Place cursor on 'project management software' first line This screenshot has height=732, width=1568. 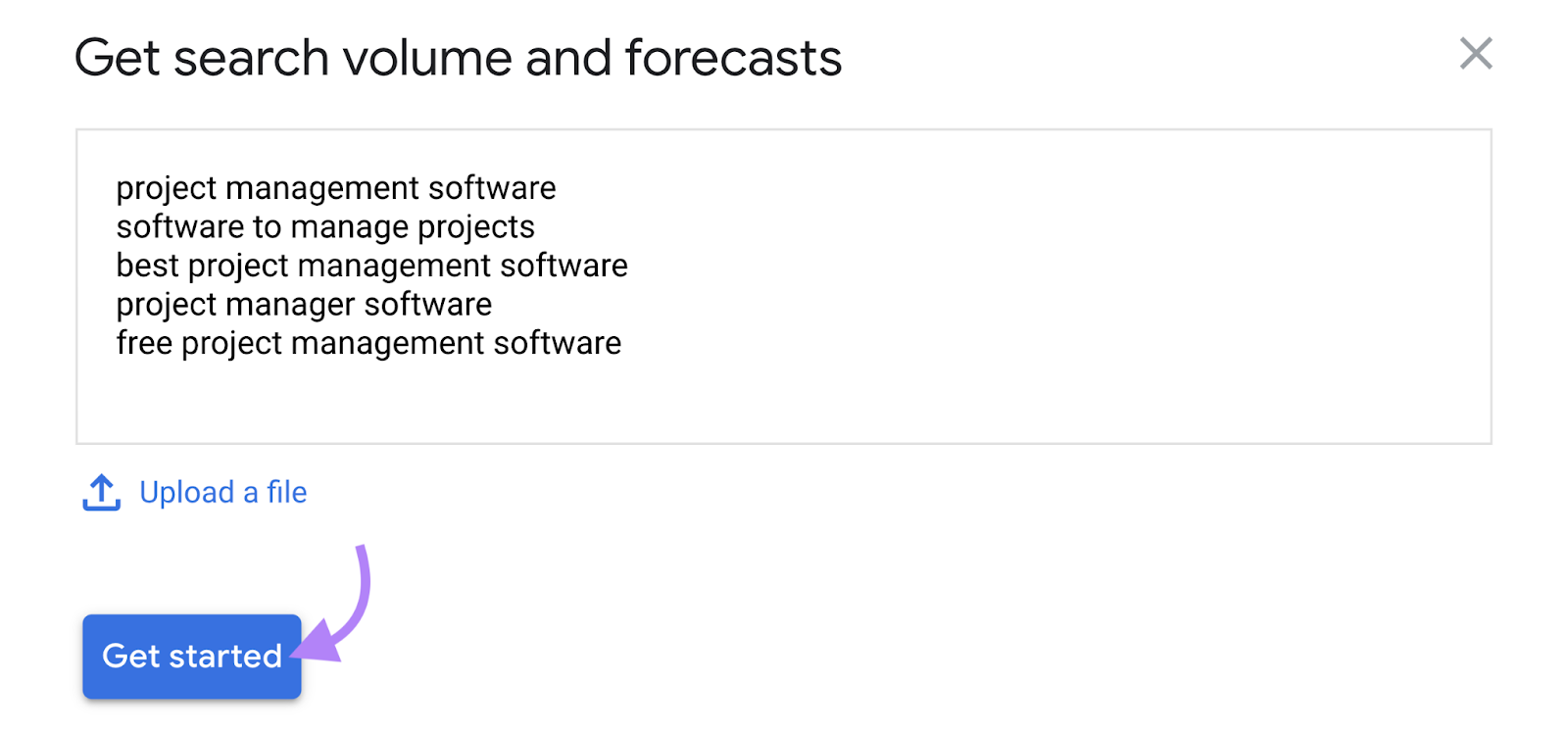[336, 188]
